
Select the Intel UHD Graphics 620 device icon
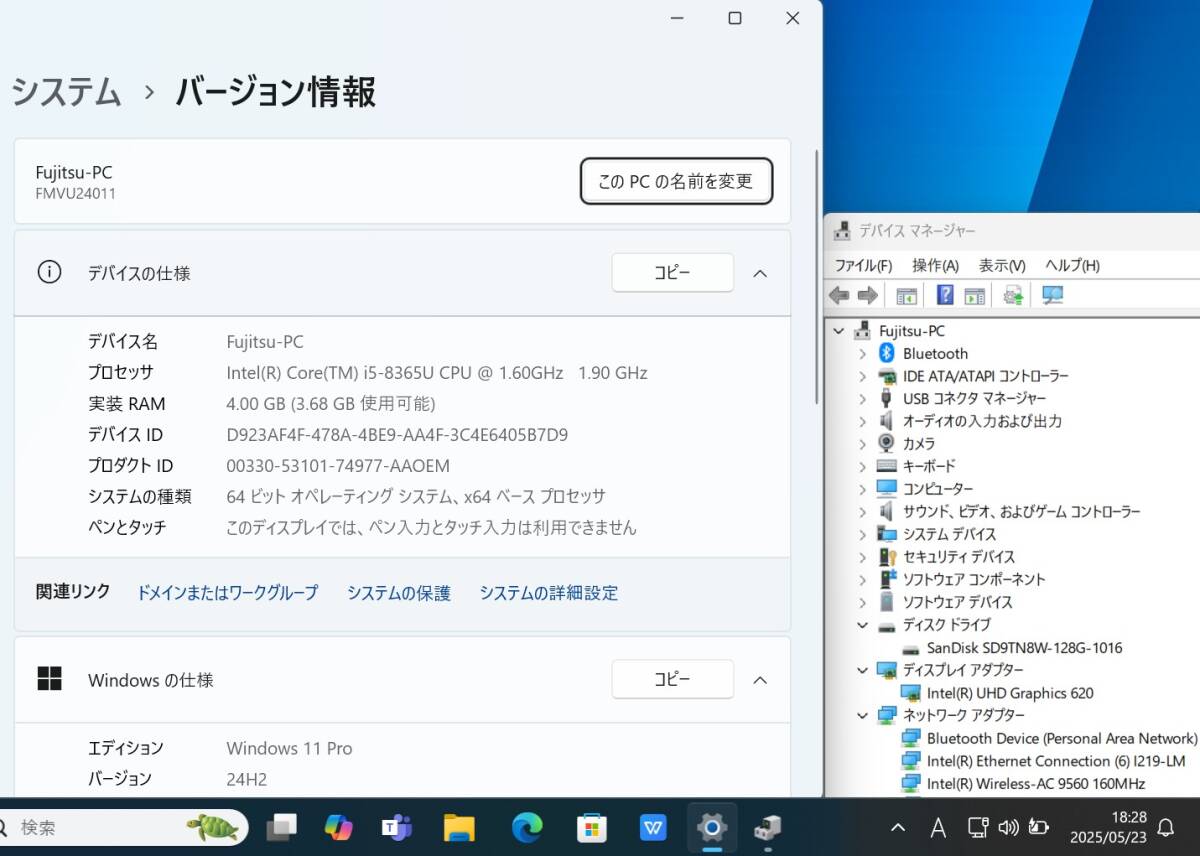click(x=910, y=693)
